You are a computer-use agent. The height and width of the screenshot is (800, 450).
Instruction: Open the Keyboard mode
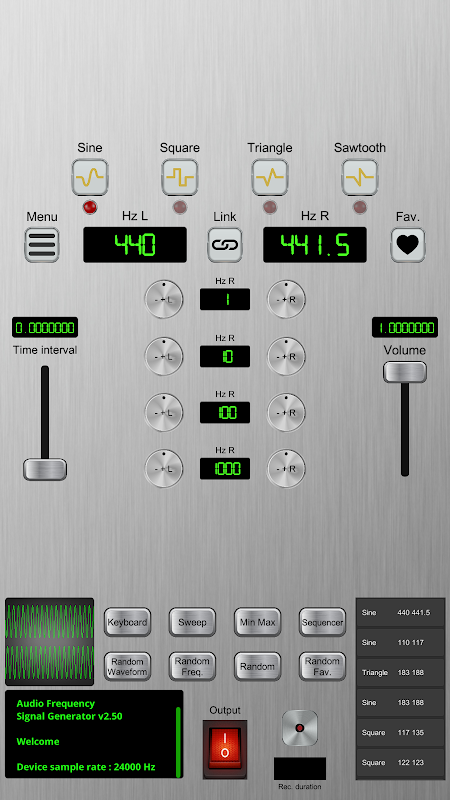pos(128,622)
